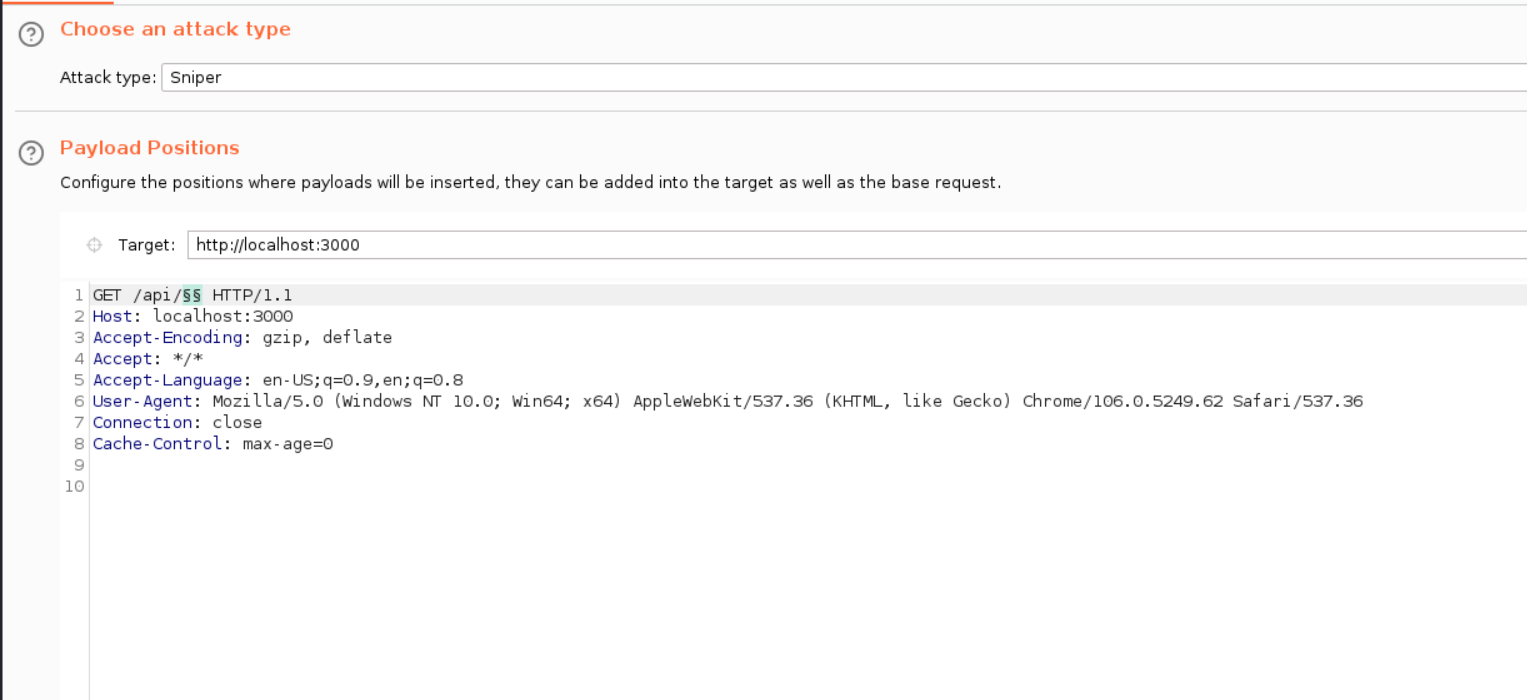Viewport: 1527px width, 700px height.
Task: Click the Connection: close header line
Action: 177,422
